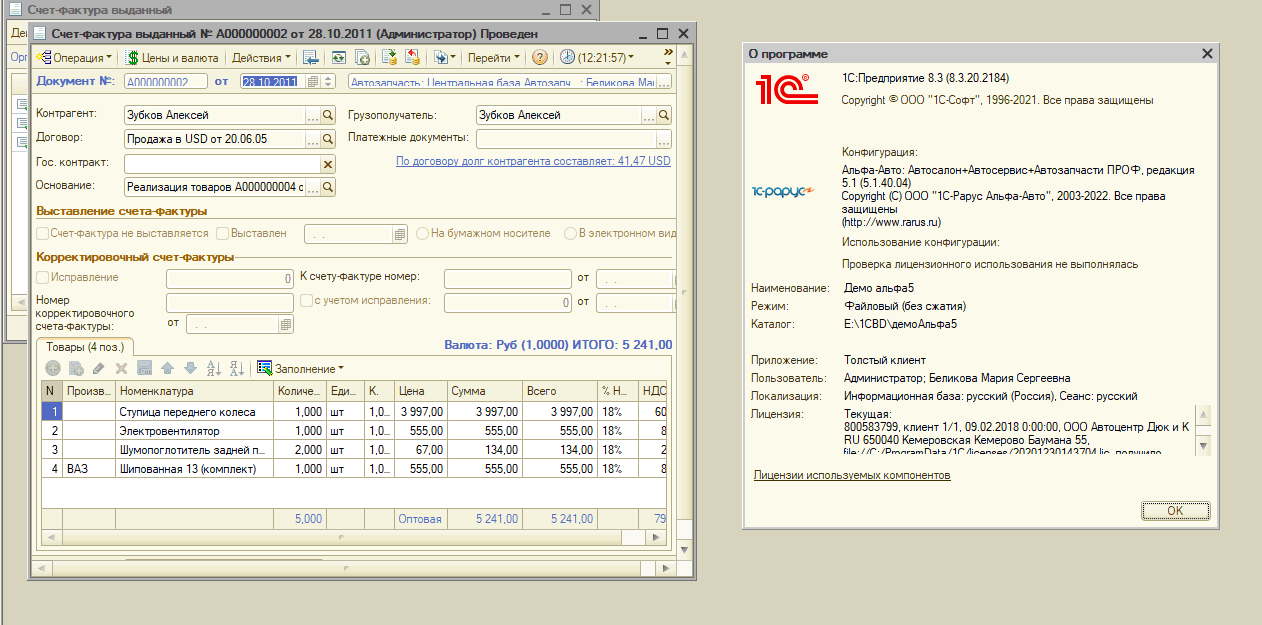The width and height of the screenshot is (1262, 625).
Task: Click the search icon next to Грузополучатель field
Action: [x=664, y=115]
